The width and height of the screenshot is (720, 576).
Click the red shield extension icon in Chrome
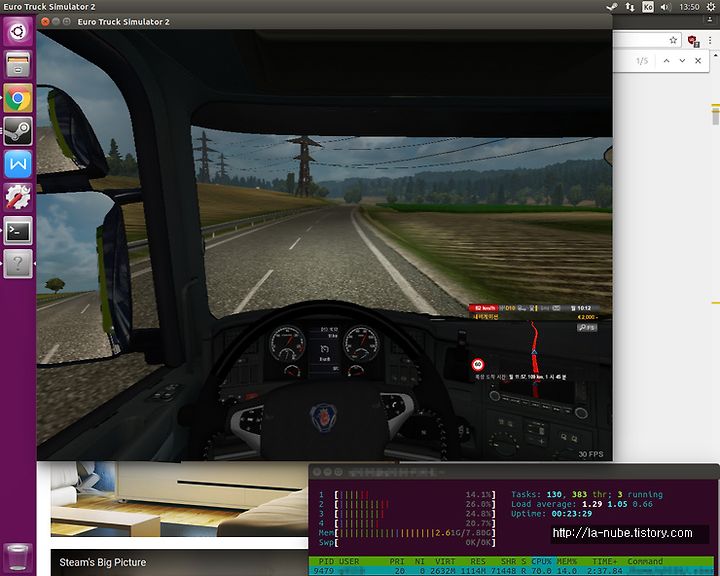pyautogui.click(x=693, y=40)
